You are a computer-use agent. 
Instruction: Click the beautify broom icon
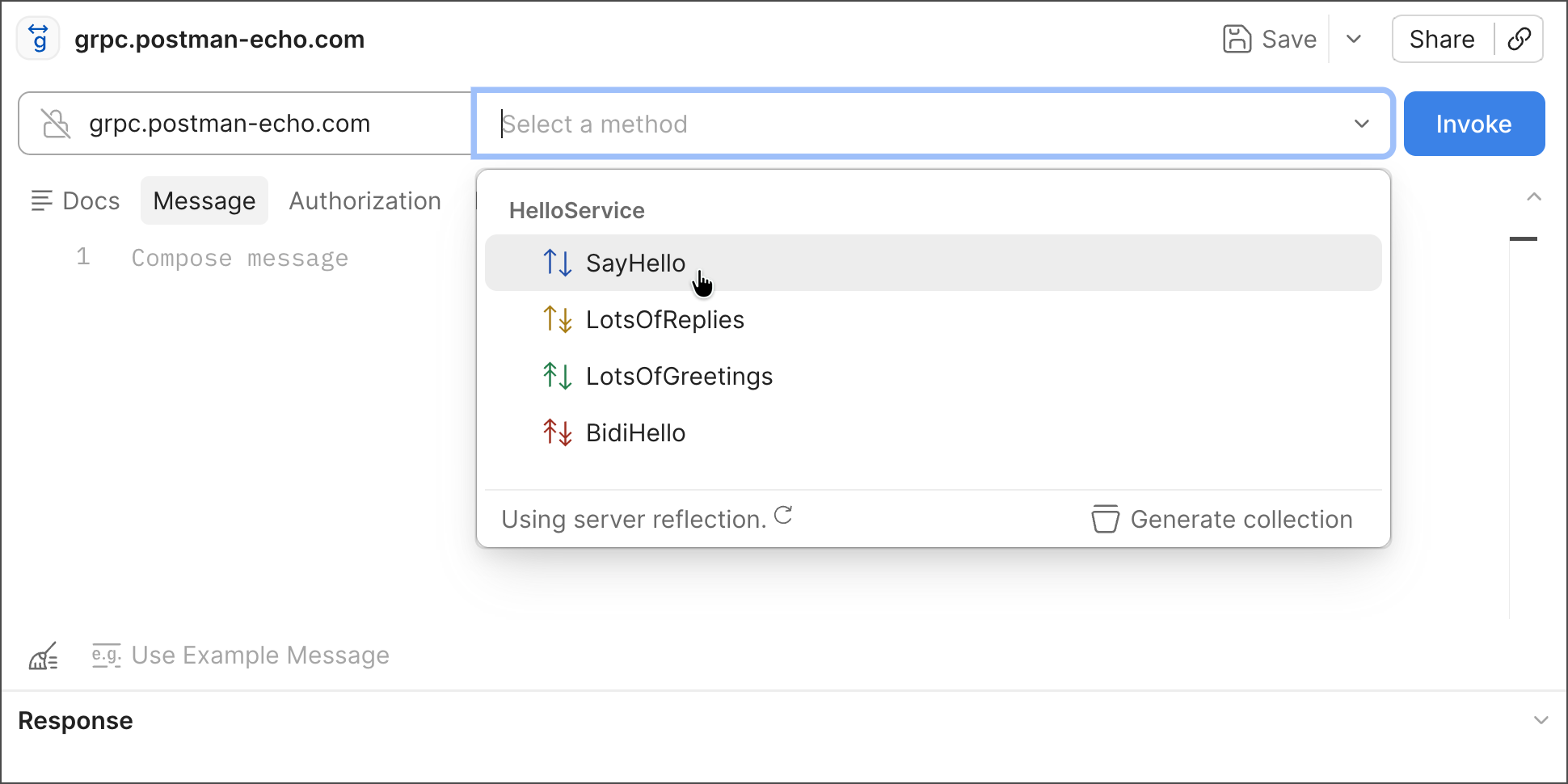click(44, 655)
